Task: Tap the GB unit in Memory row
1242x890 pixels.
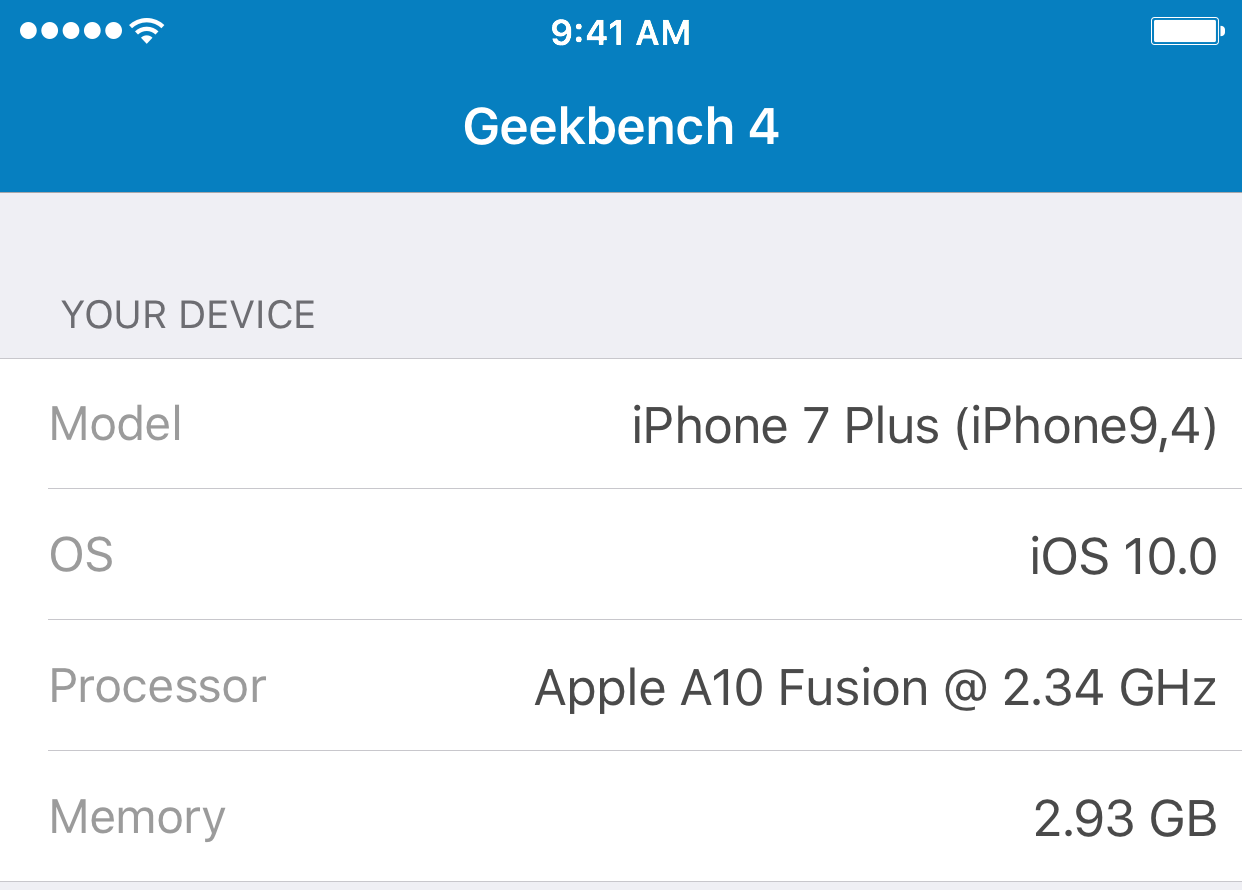Action: click(1184, 819)
